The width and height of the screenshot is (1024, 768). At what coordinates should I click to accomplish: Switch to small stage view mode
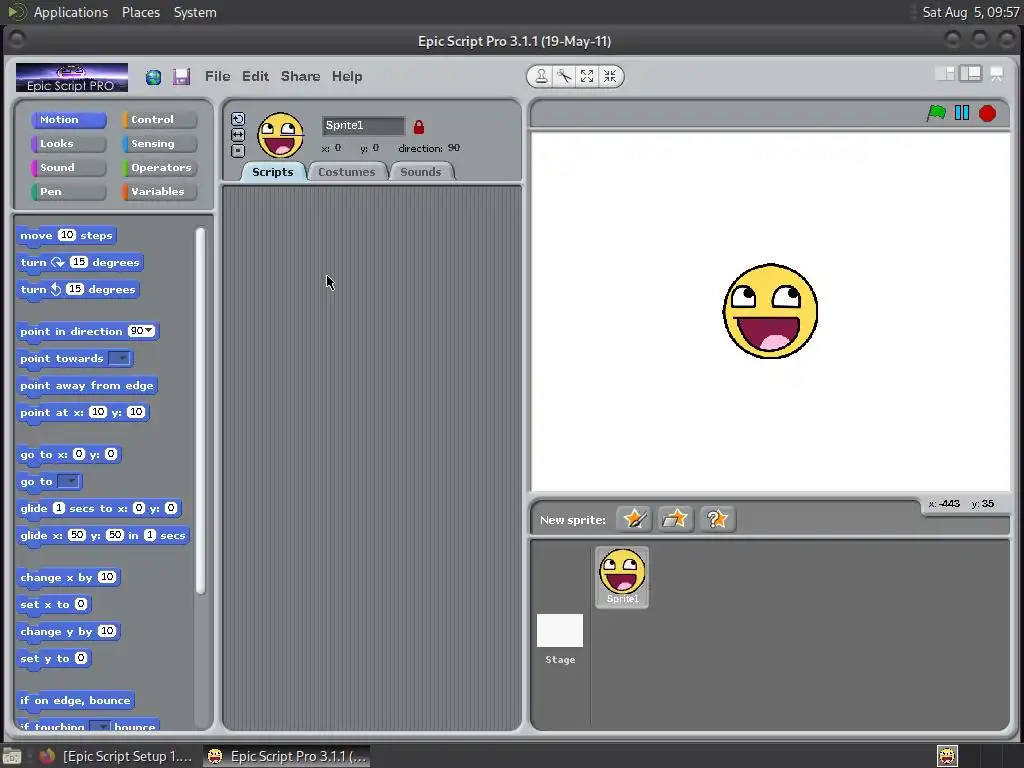click(944, 74)
